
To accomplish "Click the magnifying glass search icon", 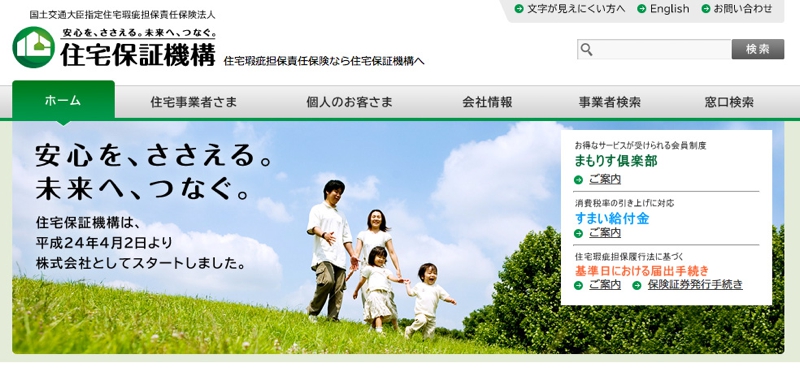I will (587, 49).
